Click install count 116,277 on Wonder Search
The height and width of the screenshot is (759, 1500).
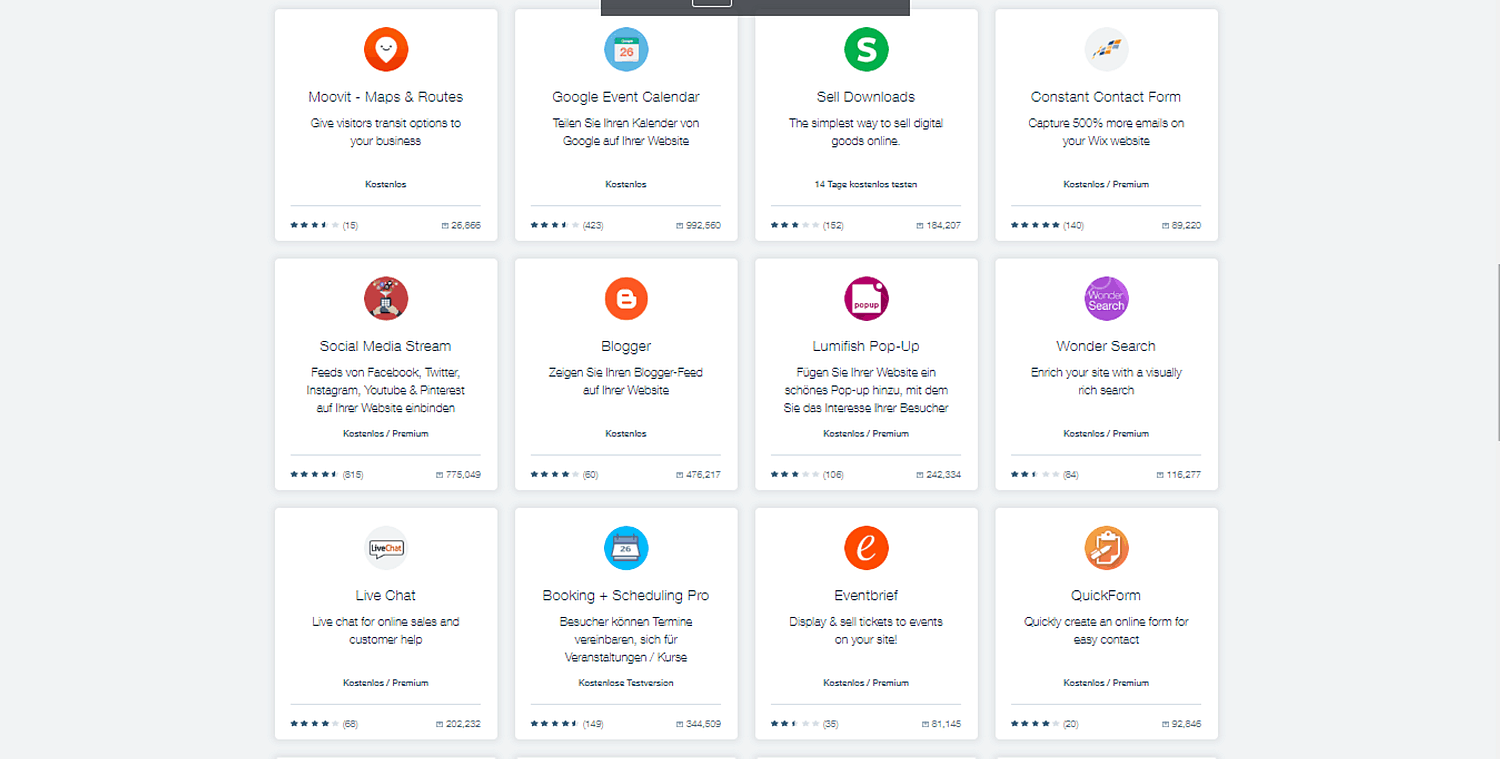[x=1178, y=475]
